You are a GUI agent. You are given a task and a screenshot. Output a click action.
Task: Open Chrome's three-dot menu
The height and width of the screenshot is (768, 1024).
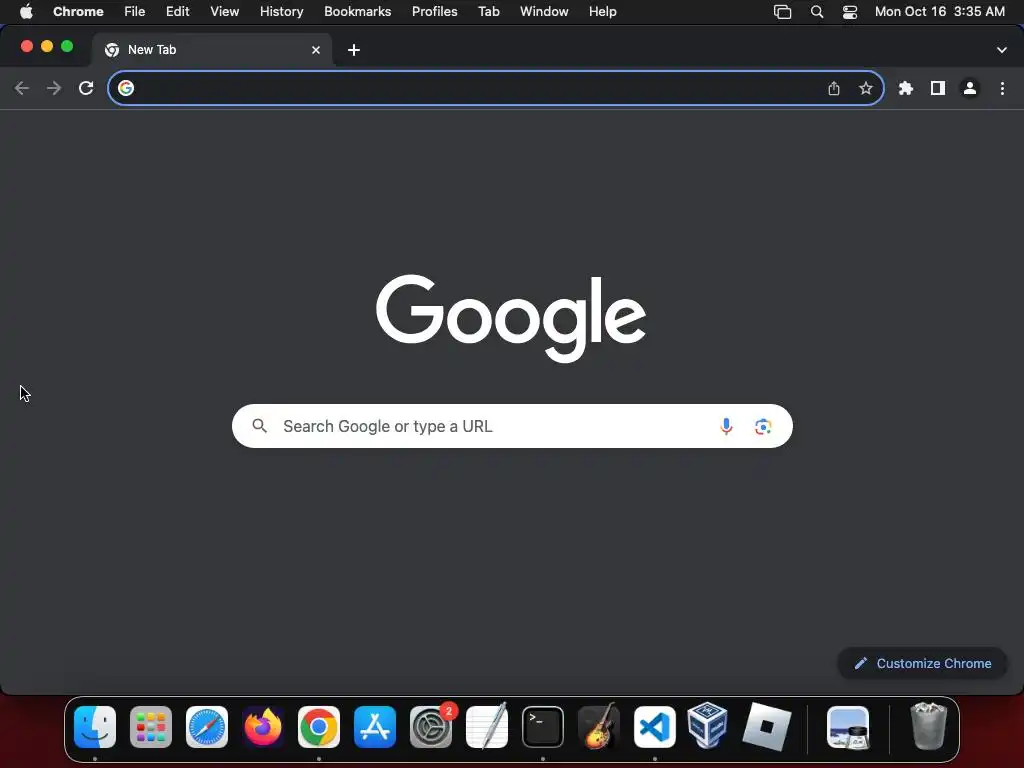coord(1002,88)
